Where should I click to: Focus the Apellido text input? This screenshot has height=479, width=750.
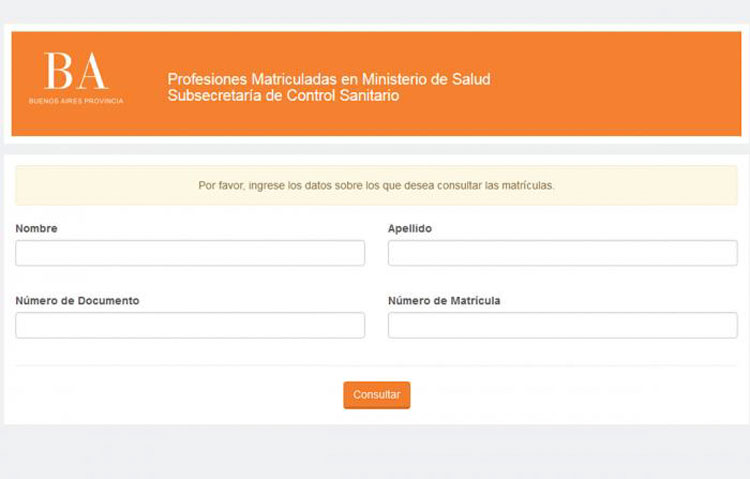[562, 253]
